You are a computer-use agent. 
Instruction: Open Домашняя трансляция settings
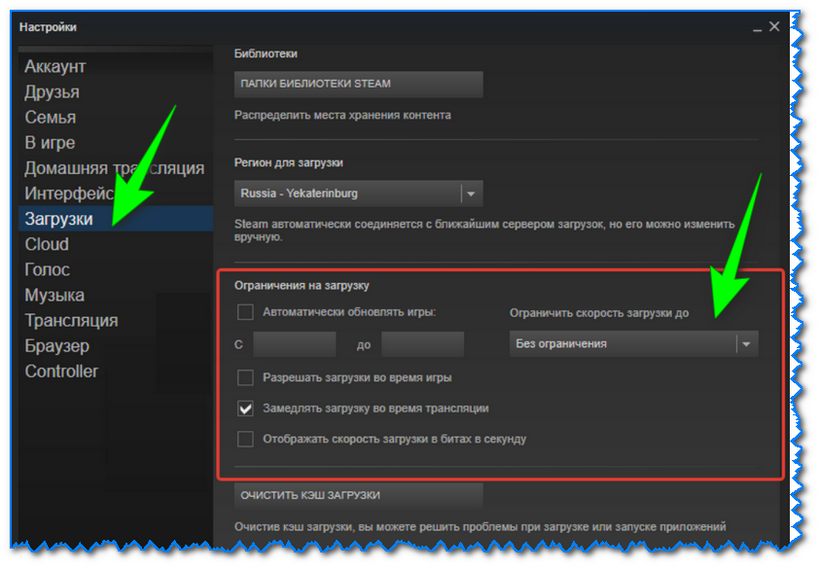[x=115, y=168]
